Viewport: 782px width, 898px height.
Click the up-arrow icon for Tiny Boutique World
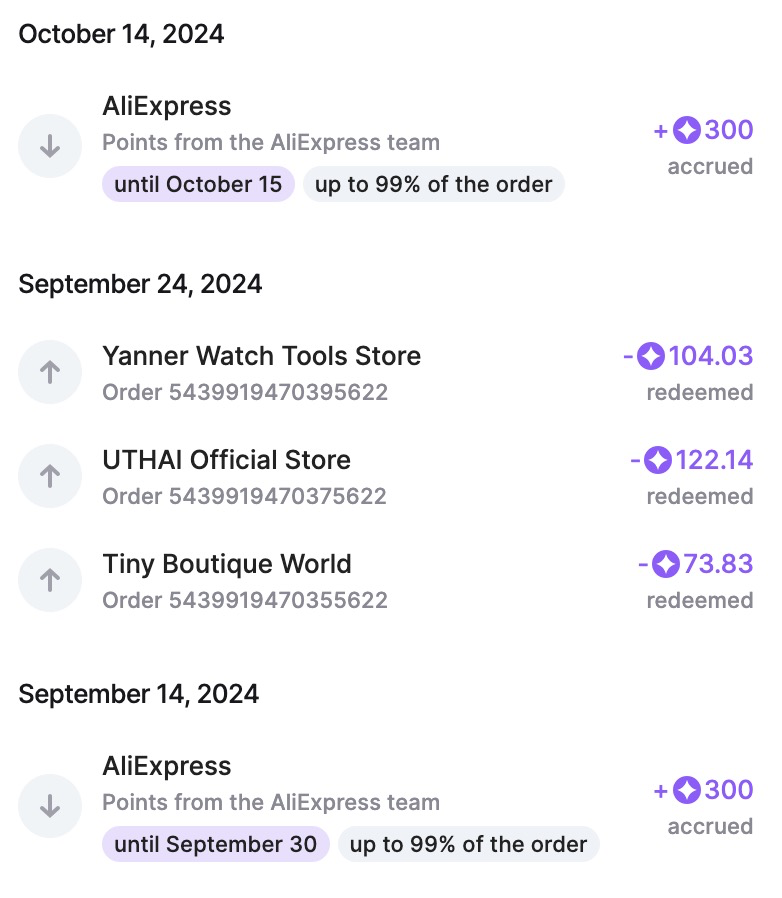tap(50, 580)
